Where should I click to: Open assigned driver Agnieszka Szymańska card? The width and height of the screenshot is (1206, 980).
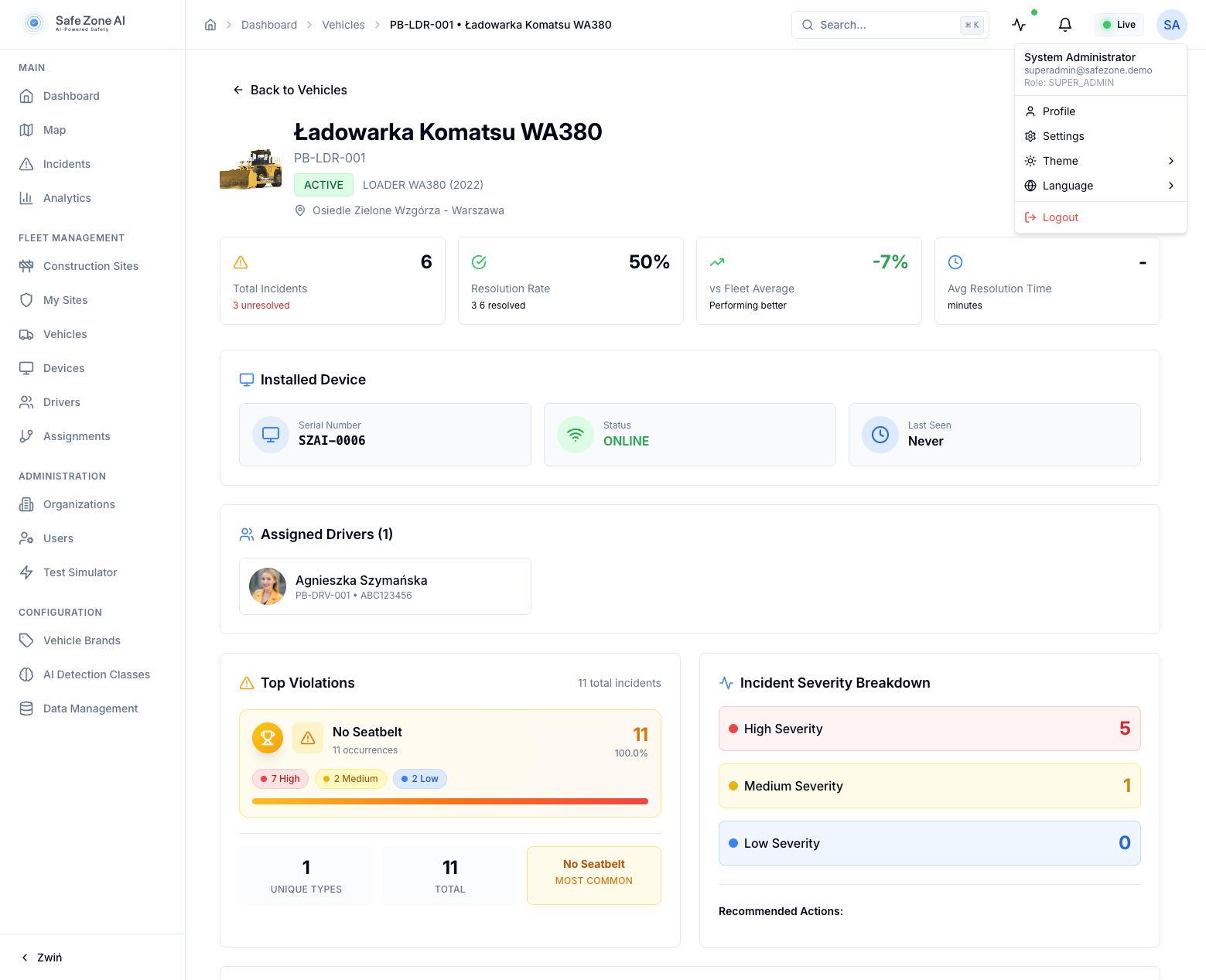(x=384, y=586)
